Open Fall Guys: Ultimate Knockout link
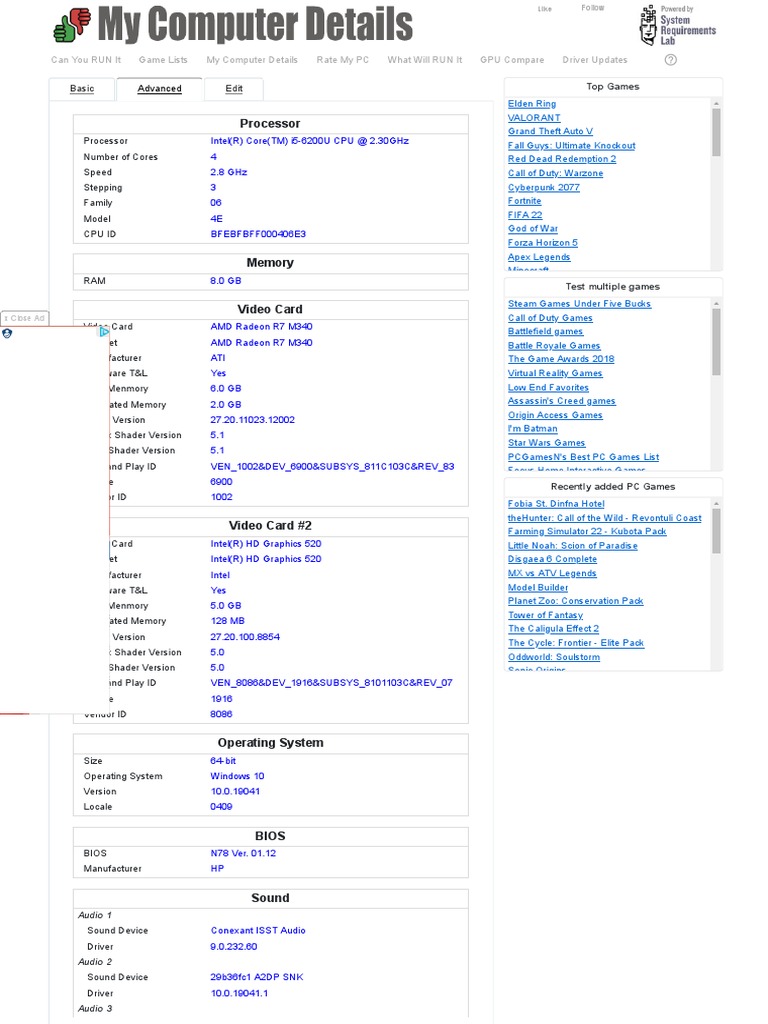The height and width of the screenshot is (1024, 768). (x=571, y=146)
